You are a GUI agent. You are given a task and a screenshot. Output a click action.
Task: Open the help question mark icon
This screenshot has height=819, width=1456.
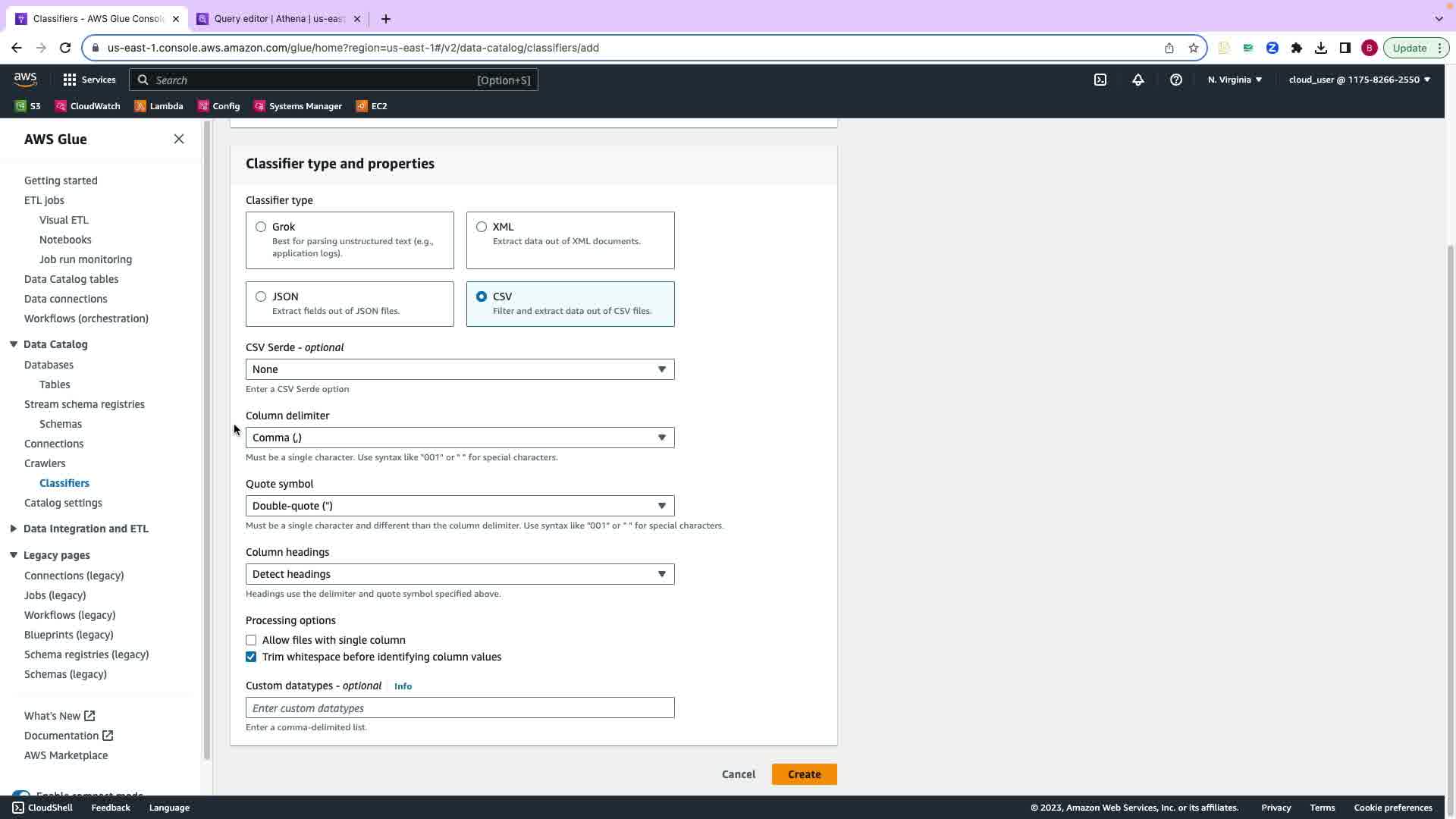coord(1175,80)
